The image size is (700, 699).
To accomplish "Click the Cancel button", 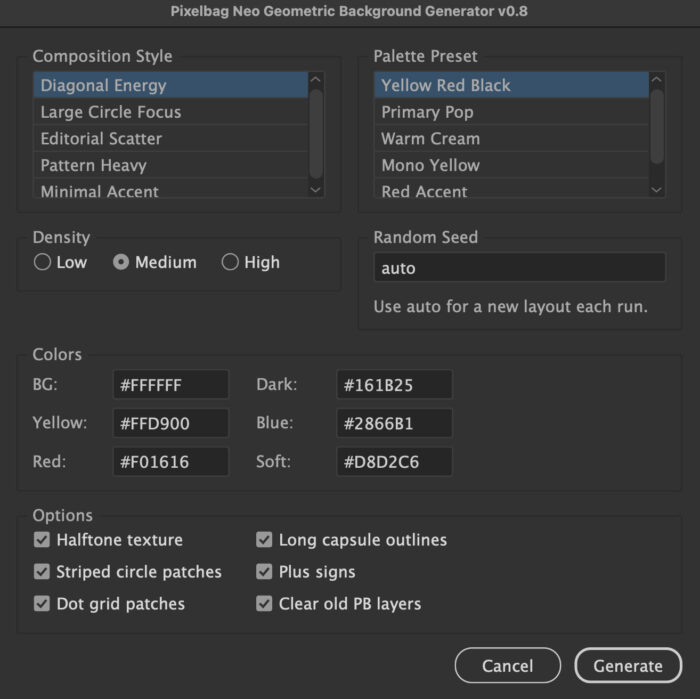I will [x=508, y=666].
